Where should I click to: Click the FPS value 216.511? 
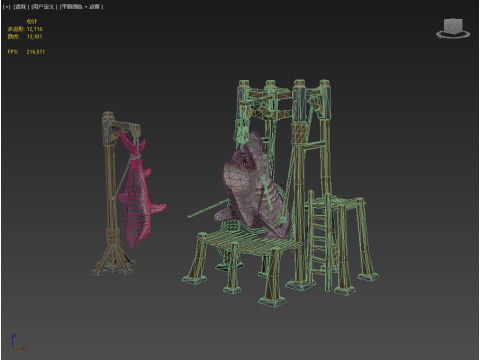(x=36, y=52)
